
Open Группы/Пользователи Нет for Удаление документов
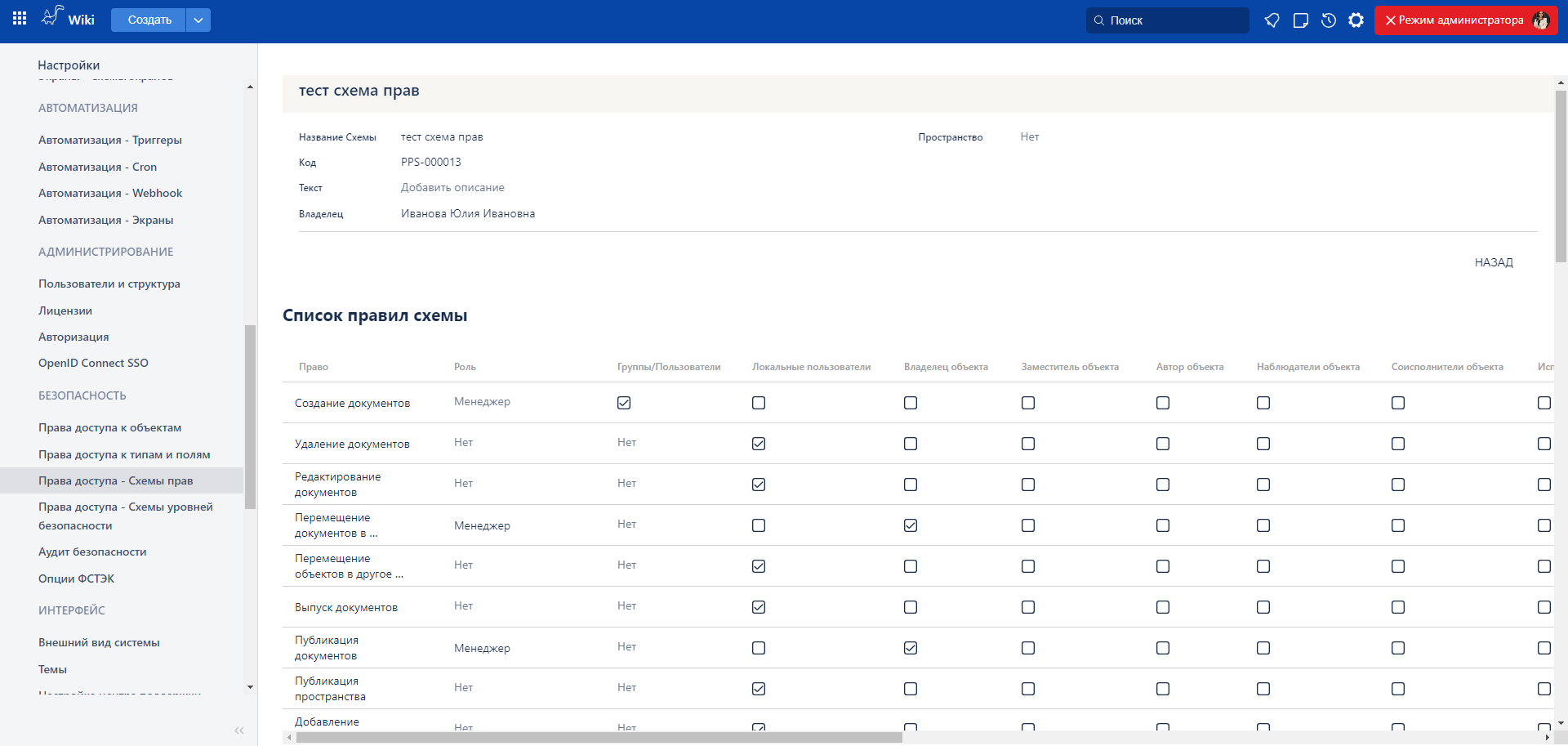click(626, 442)
